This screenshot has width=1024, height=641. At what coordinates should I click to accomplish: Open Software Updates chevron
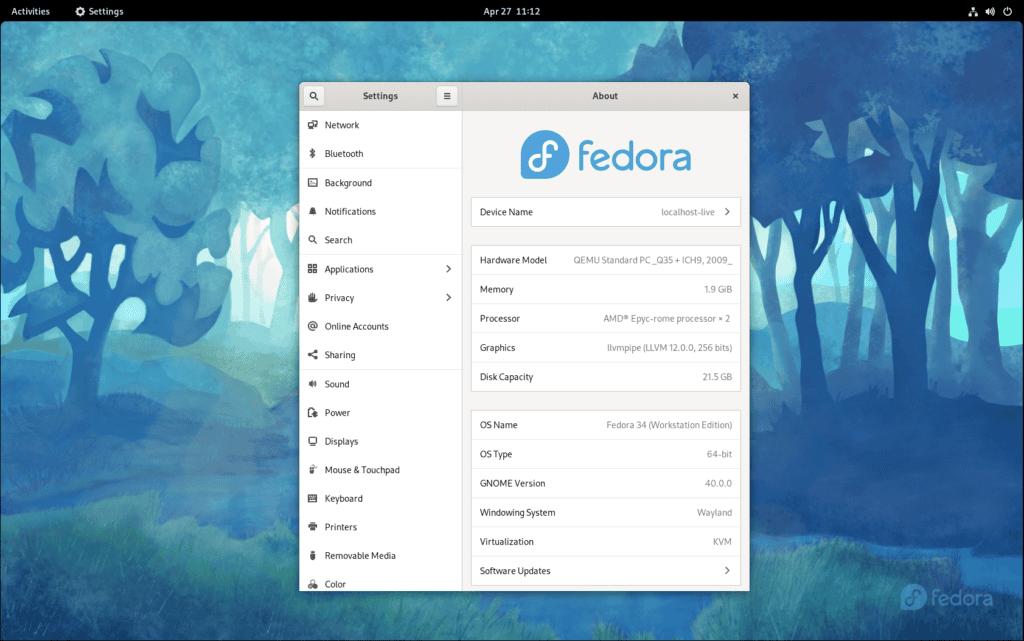click(x=727, y=571)
